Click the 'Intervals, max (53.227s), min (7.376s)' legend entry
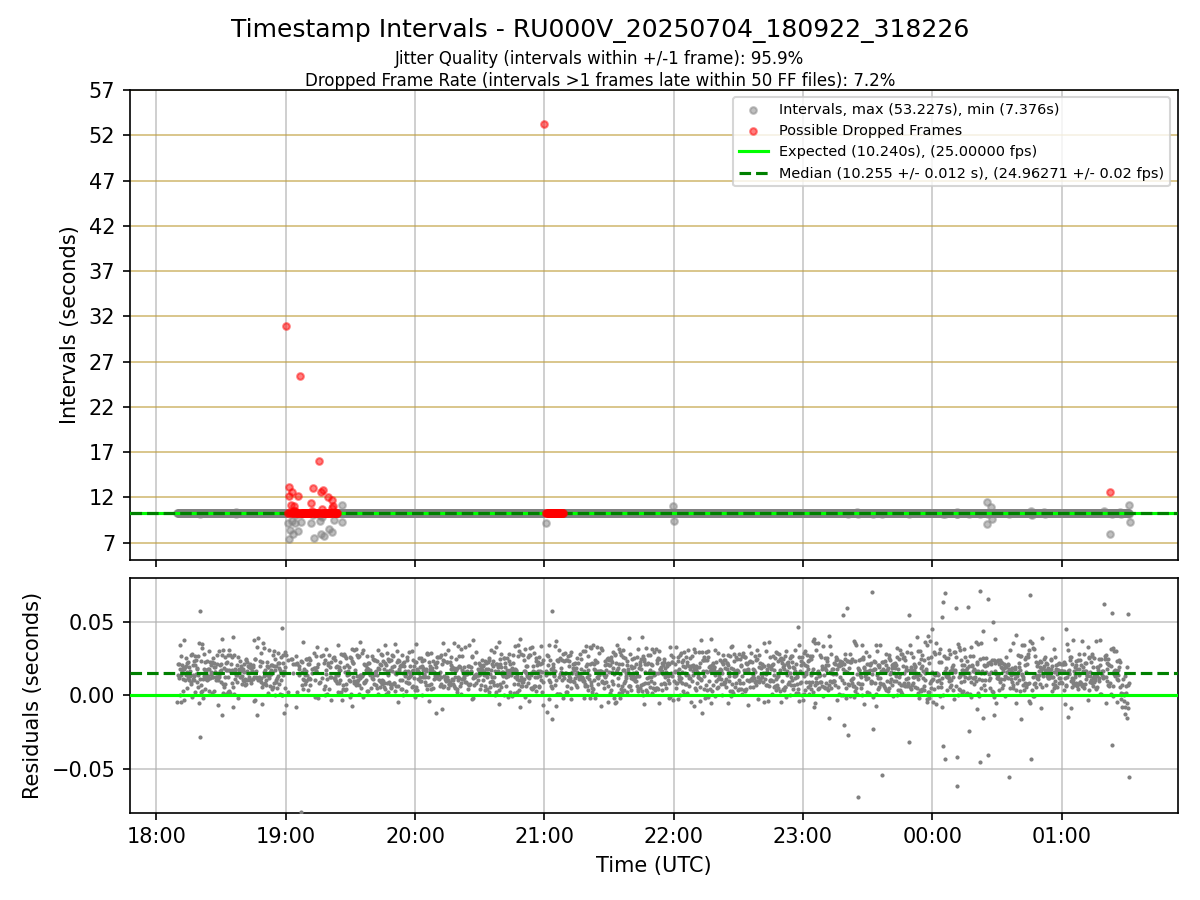This screenshot has width=1200, height=900. [919, 109]
